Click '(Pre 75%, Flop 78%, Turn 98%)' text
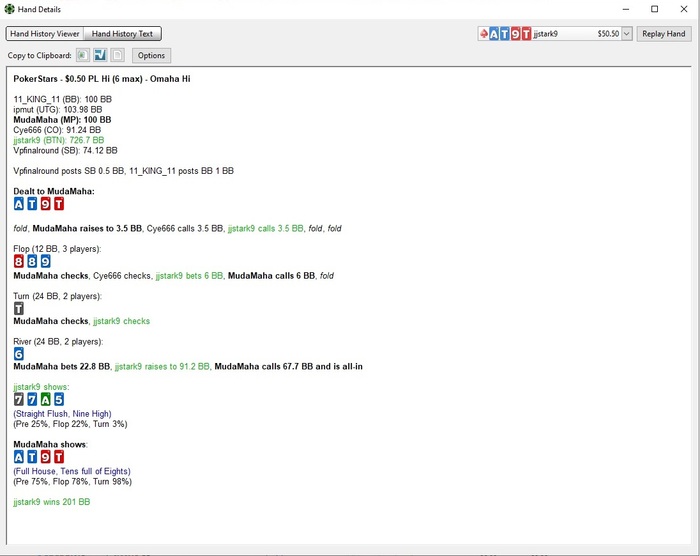This screenshot has width=700, height=556. [x=72, y=481]
